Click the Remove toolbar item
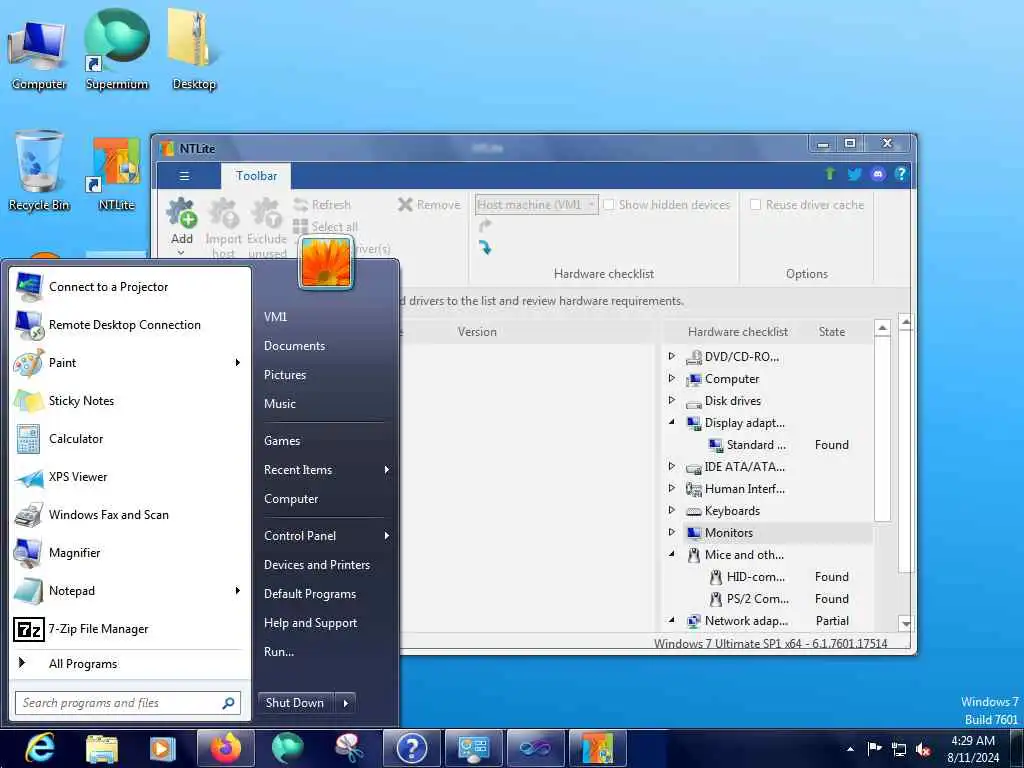 (429, 204)
